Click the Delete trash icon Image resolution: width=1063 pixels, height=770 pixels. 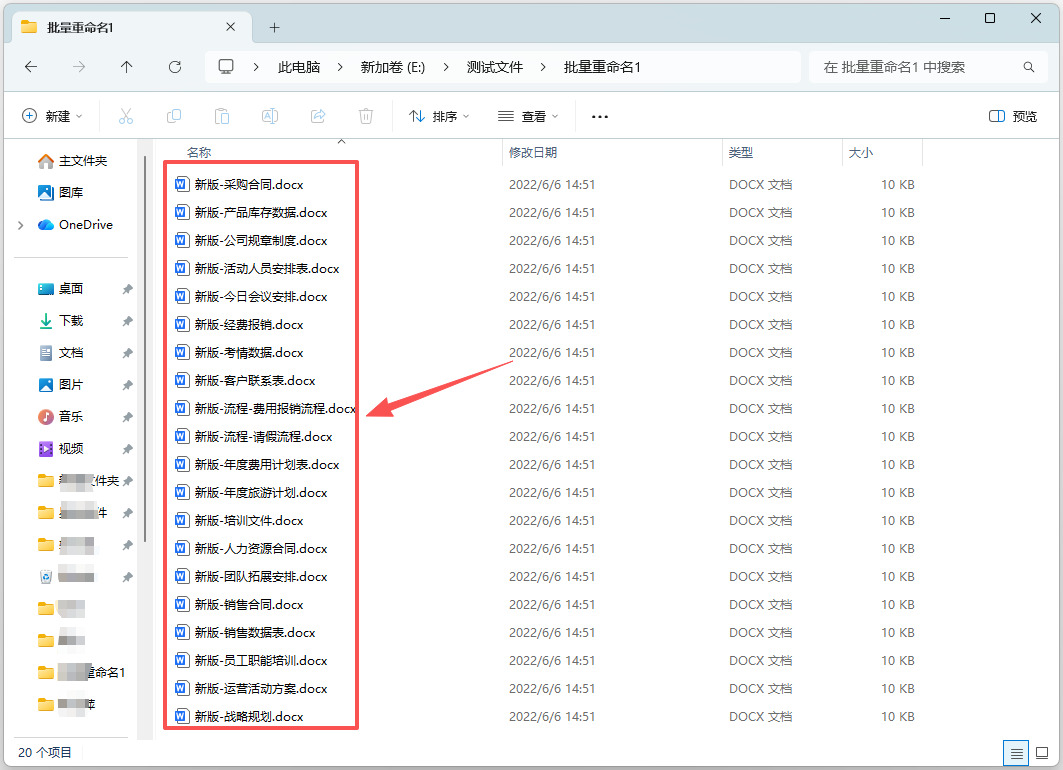coord(365,117)
